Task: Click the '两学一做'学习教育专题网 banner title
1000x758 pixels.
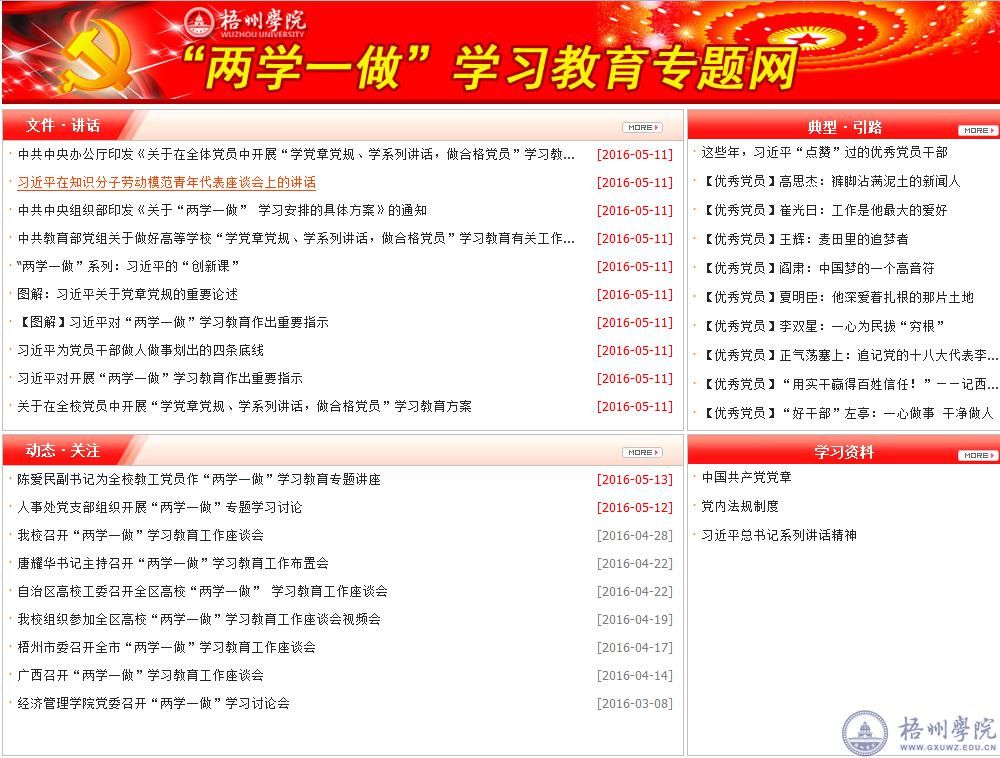Action: tap(490, 67)
